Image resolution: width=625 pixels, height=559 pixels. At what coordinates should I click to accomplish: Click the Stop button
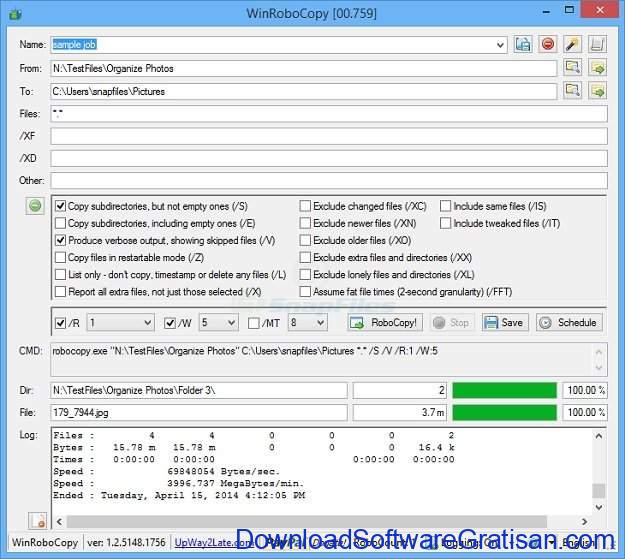click(x=452, y=322)
